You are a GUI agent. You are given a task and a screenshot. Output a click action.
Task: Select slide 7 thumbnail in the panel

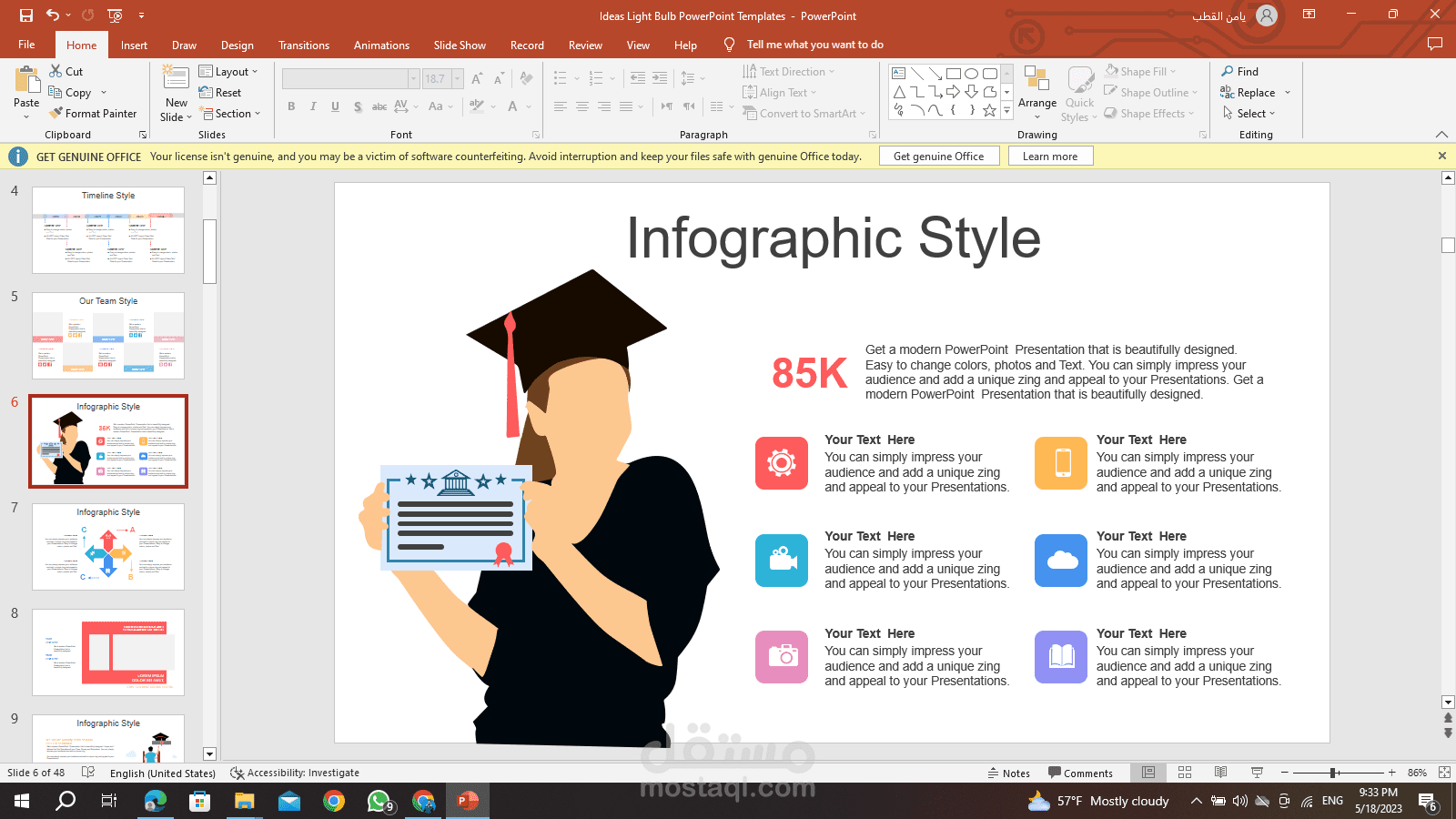pos(108,547)
